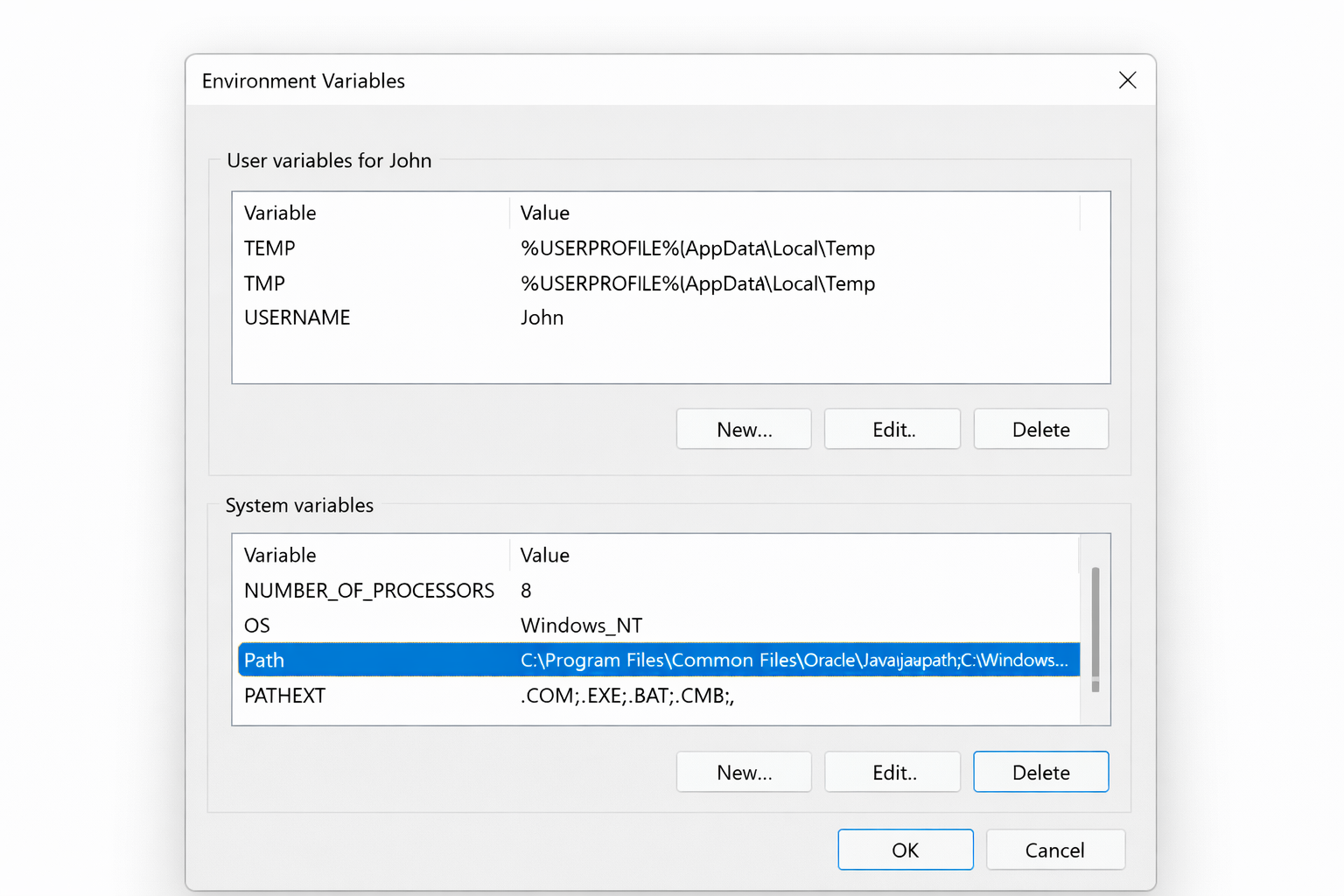Screen dimensions: 1344x896
Task: Cancel the Environment Variables dialog
Action: pyautogui.click(x=1055, y=849)
